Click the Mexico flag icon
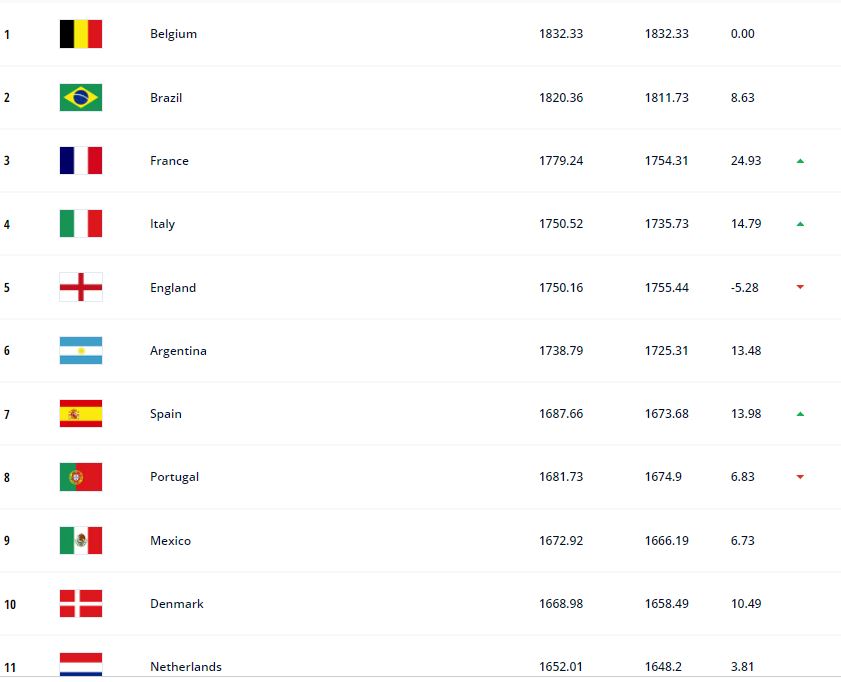The width and height of the screenshot is (841, 682). click(80, 540)
